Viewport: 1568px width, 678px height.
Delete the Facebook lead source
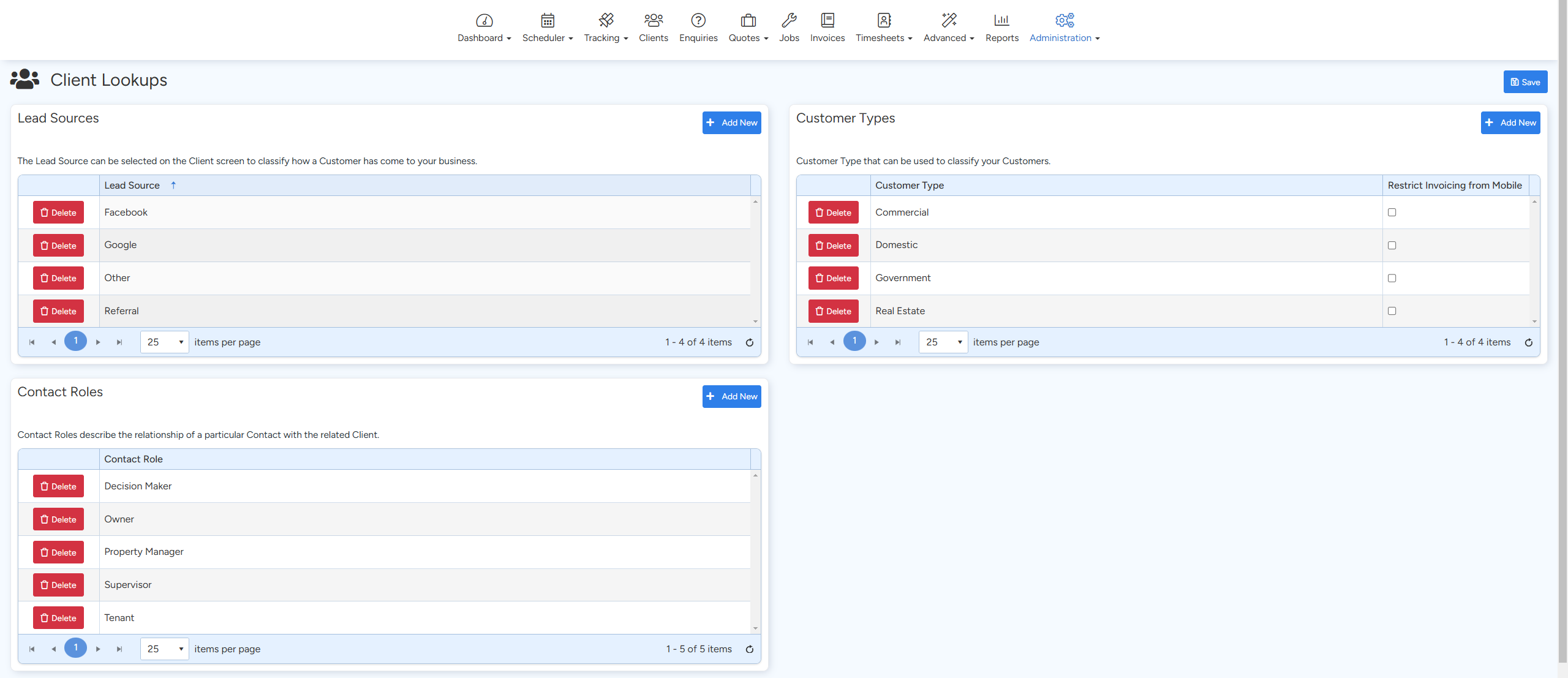coord(58,213)
